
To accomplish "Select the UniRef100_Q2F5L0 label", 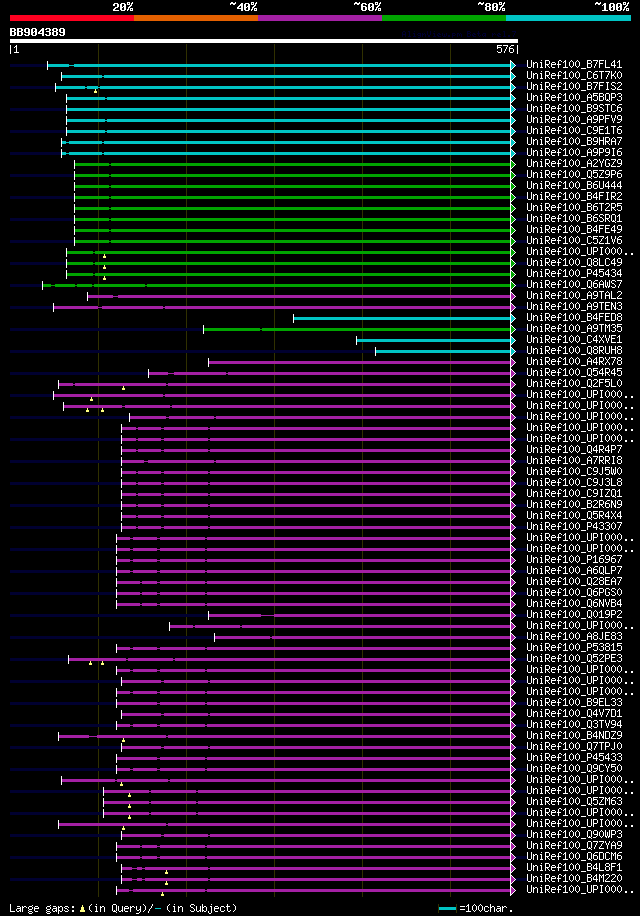I will click(x=574, y=383).
